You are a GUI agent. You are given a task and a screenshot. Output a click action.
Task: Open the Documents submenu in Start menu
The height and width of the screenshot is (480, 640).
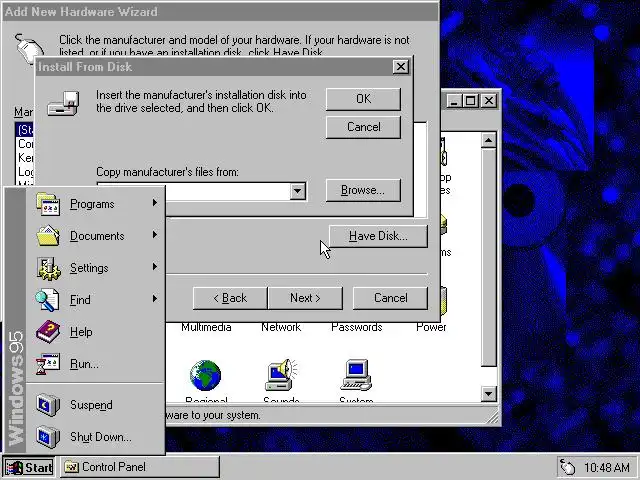[x=96, y=236]
